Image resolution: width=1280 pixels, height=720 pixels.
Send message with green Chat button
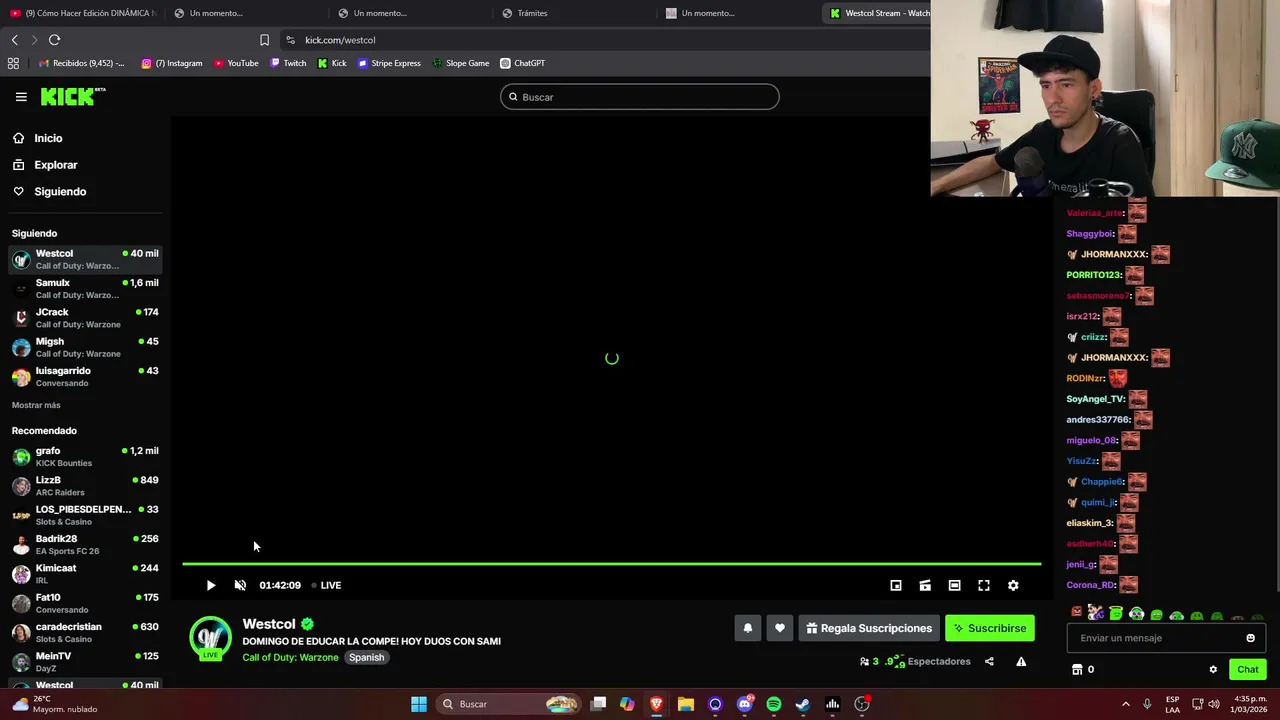pyautogui.click(x=1248, y=669)
